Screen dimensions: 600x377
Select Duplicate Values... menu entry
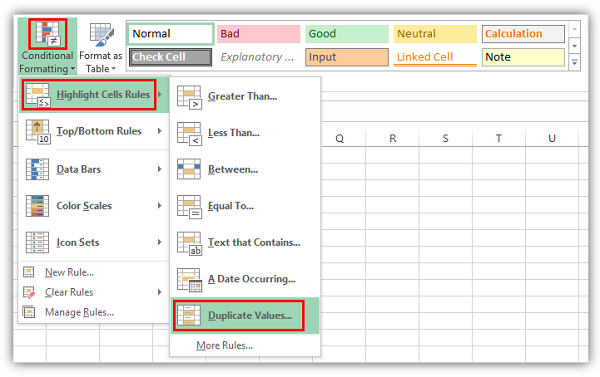245,315
